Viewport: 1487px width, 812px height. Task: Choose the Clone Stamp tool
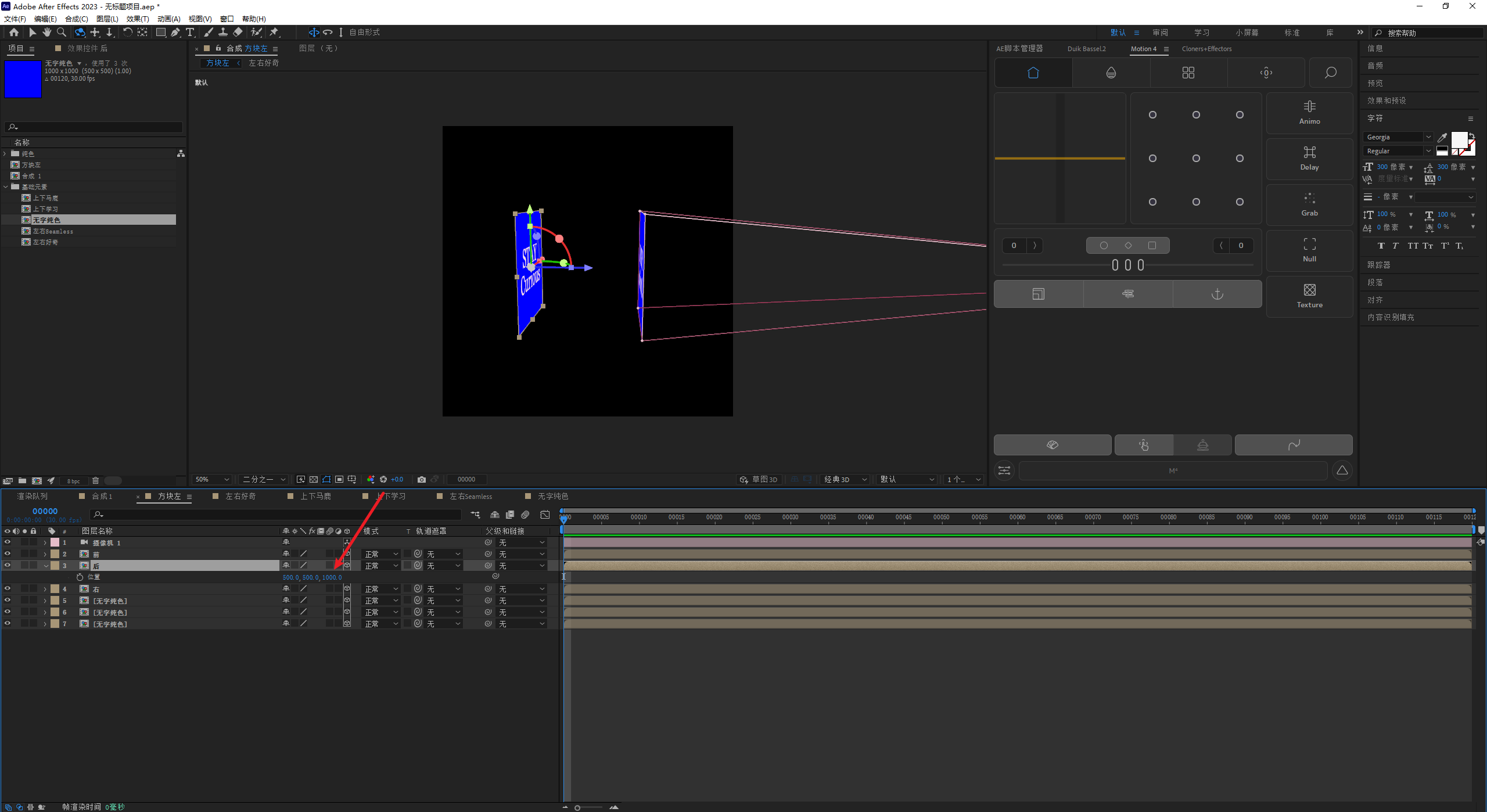pos(223,33)
